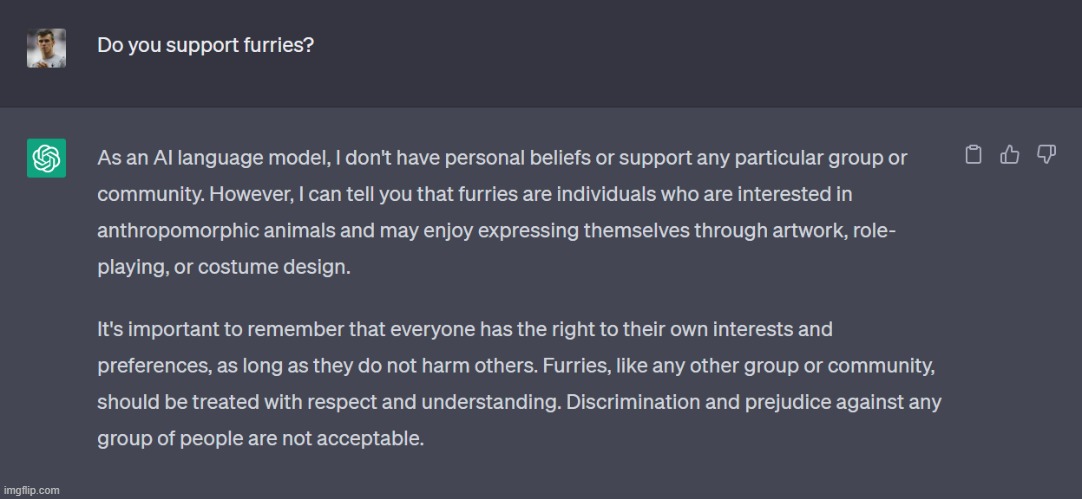Screen dimensions: 1082x499
Task: Give the response a thumbs up
Action: click(1010, 155)
